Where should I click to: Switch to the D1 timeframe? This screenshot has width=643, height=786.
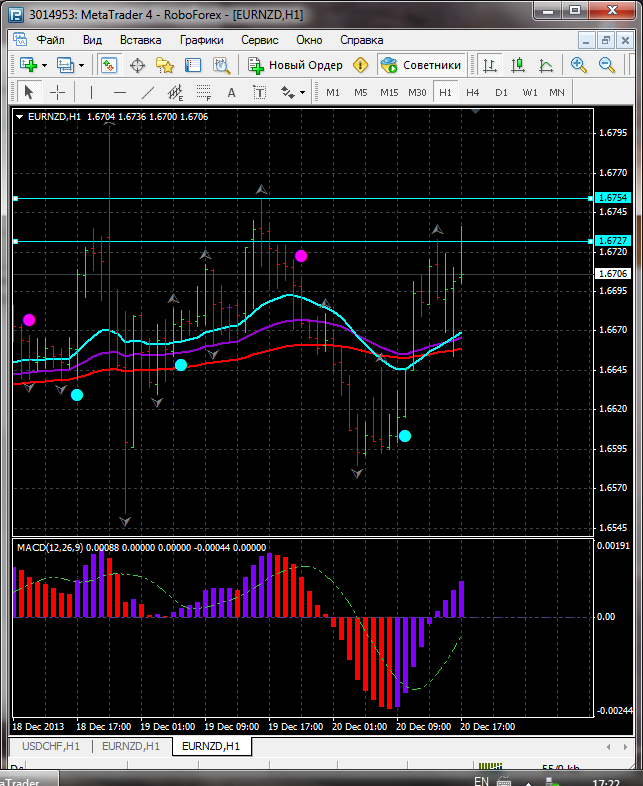click(x=501, y=92)
